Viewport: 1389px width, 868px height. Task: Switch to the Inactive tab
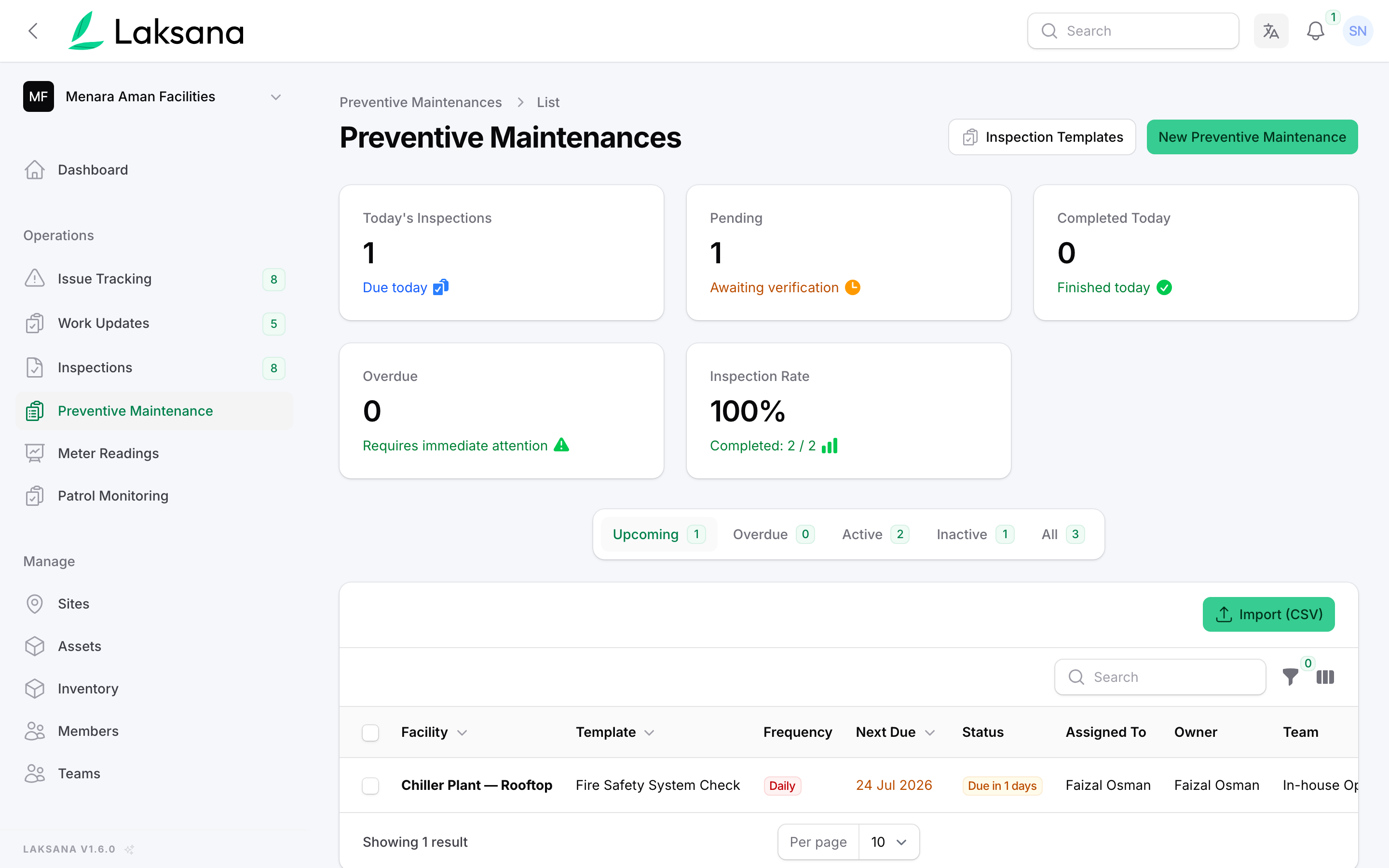975,534
